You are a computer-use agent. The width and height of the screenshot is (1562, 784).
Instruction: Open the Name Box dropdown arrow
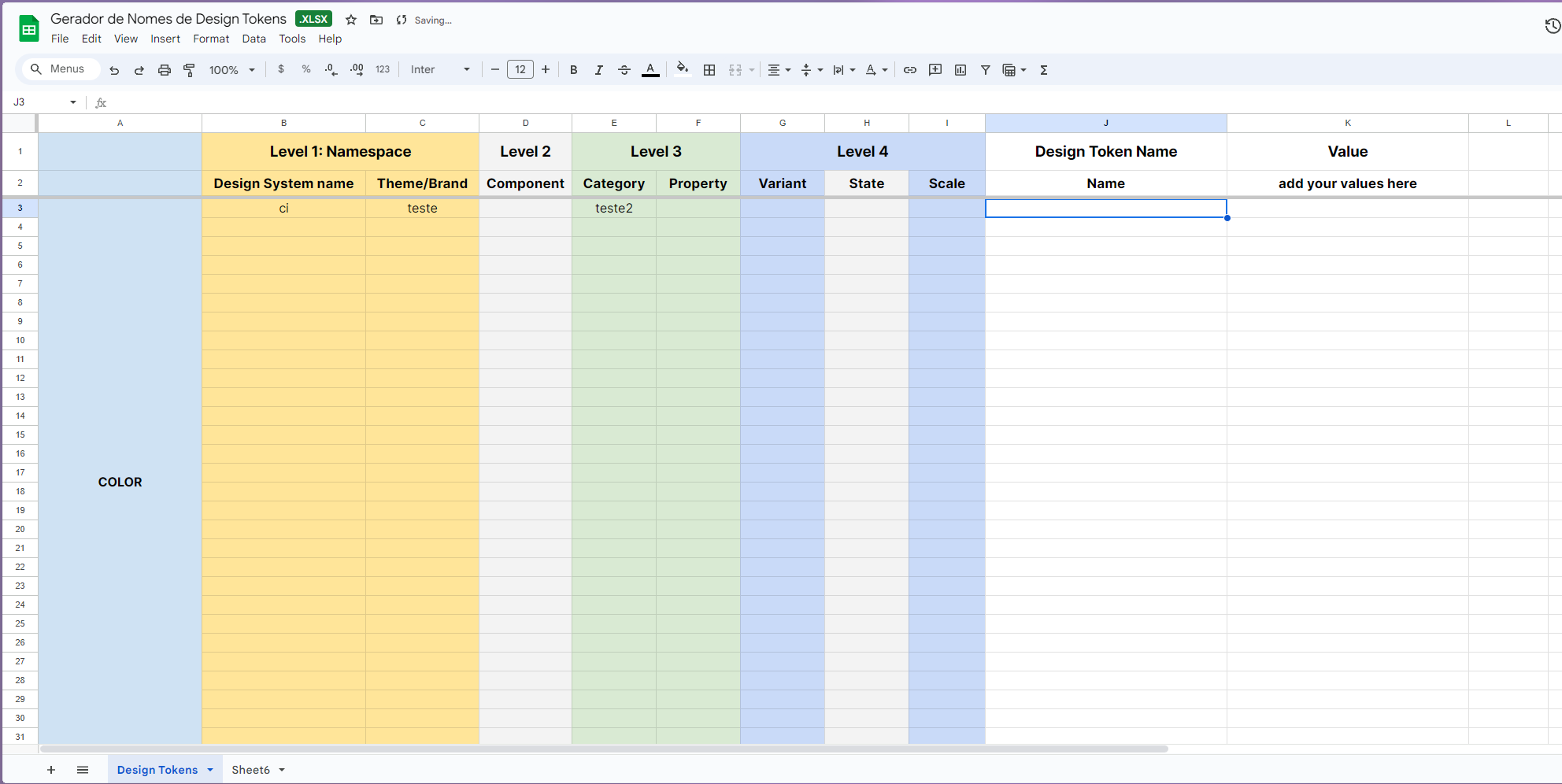(x=73, y=102)
